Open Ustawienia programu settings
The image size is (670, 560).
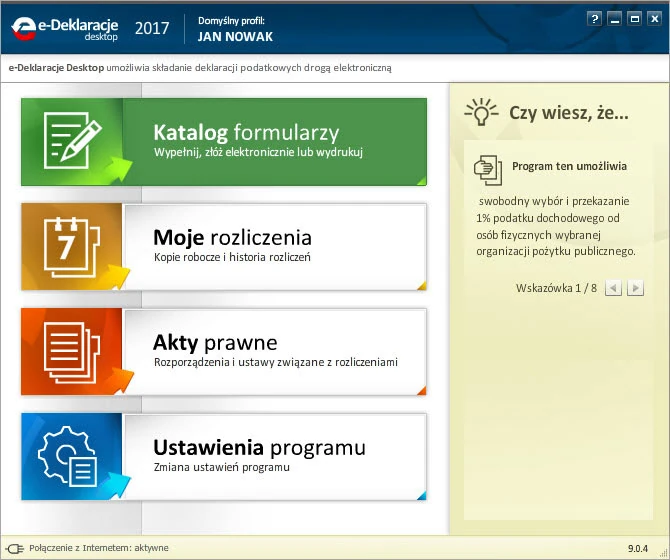click(224, 457)
